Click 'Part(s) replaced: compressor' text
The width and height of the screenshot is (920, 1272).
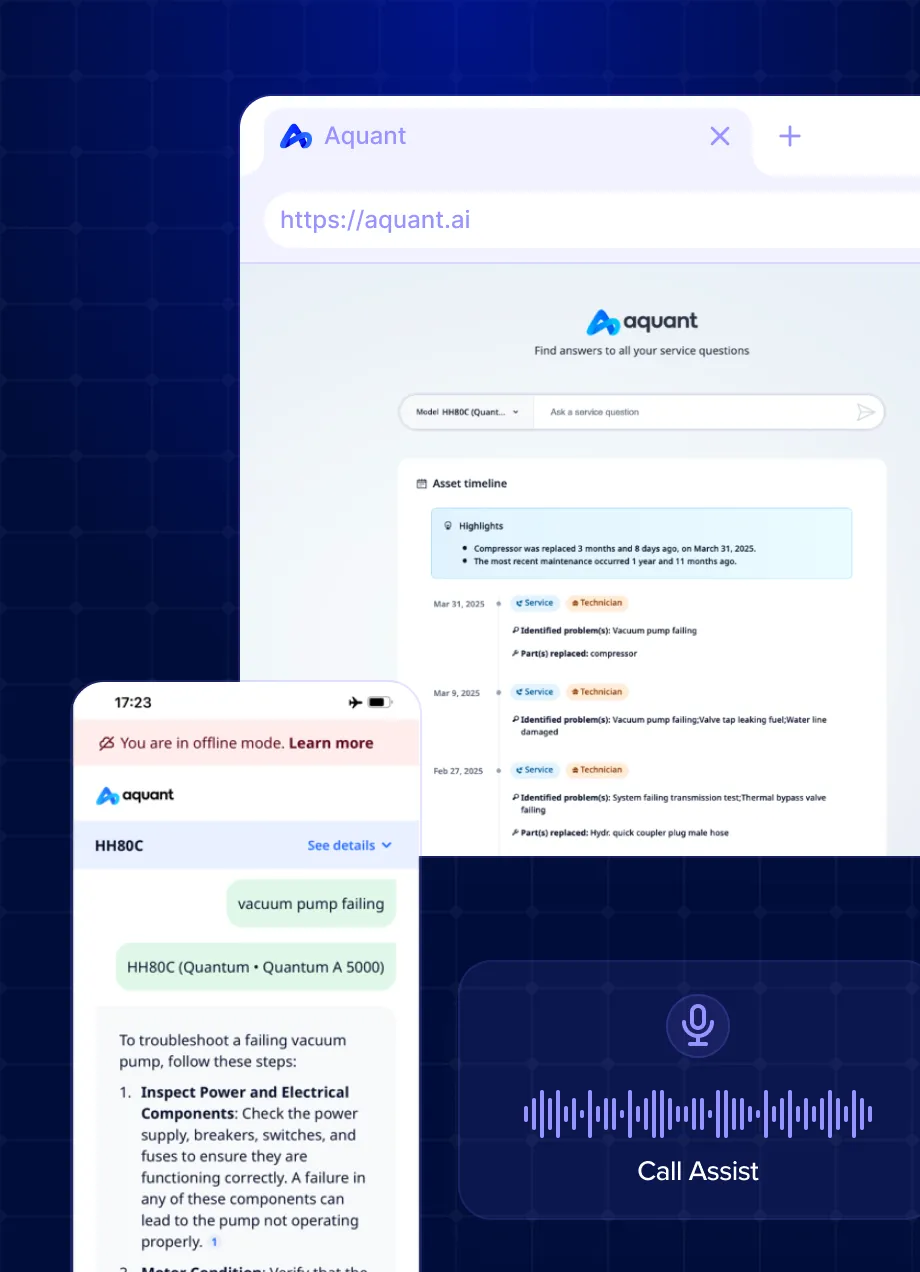[x=574, y=654]
